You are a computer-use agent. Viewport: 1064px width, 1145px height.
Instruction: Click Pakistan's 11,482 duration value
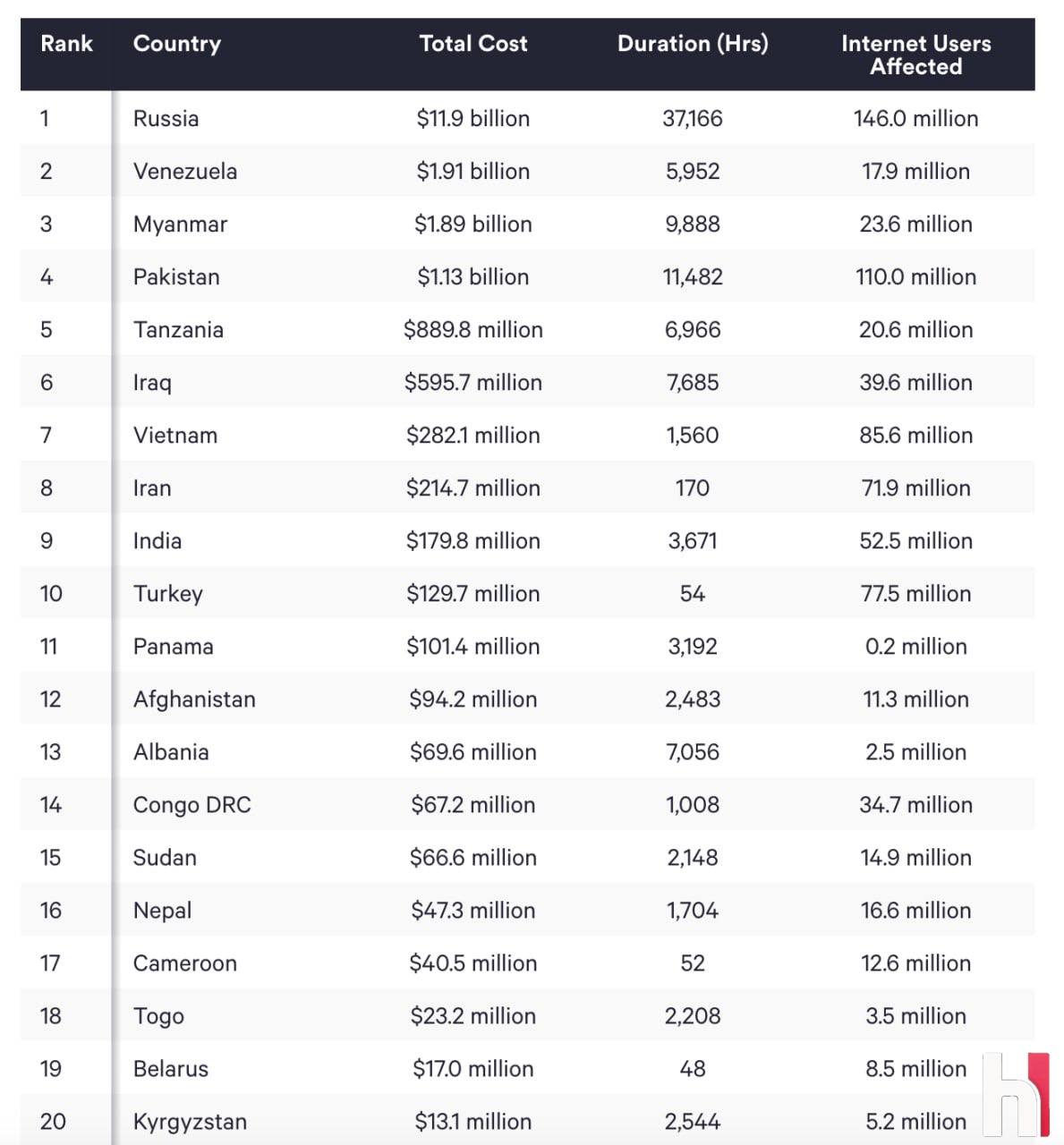[693, 277]
